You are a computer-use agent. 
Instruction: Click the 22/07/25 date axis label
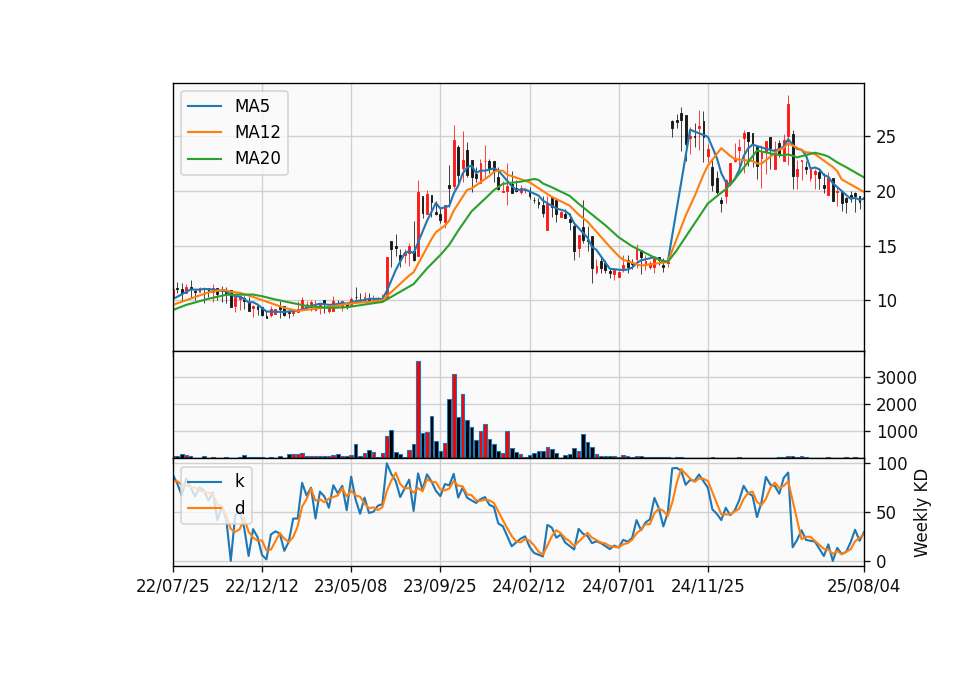[173, 586]
